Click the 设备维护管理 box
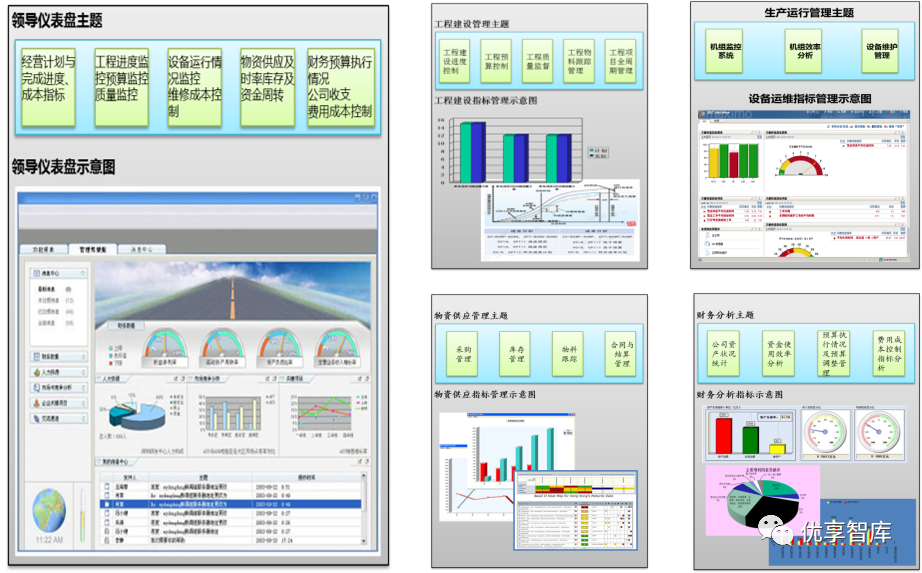 pos(881,51)
